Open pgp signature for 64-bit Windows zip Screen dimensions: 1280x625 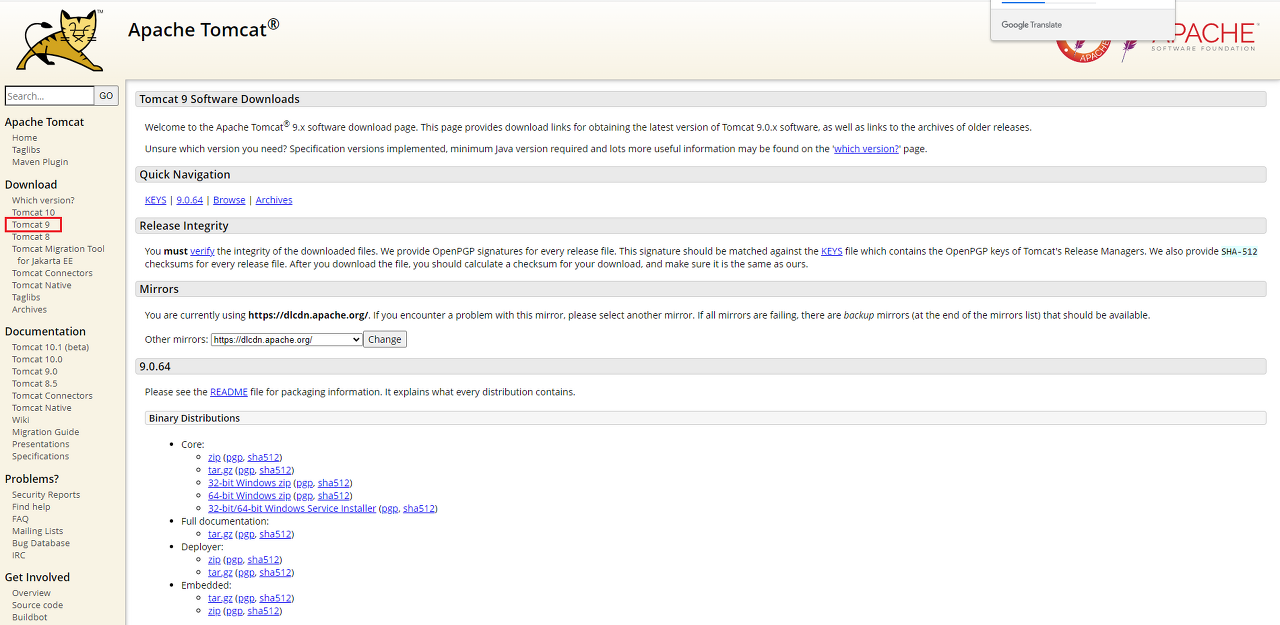point(305,496)
